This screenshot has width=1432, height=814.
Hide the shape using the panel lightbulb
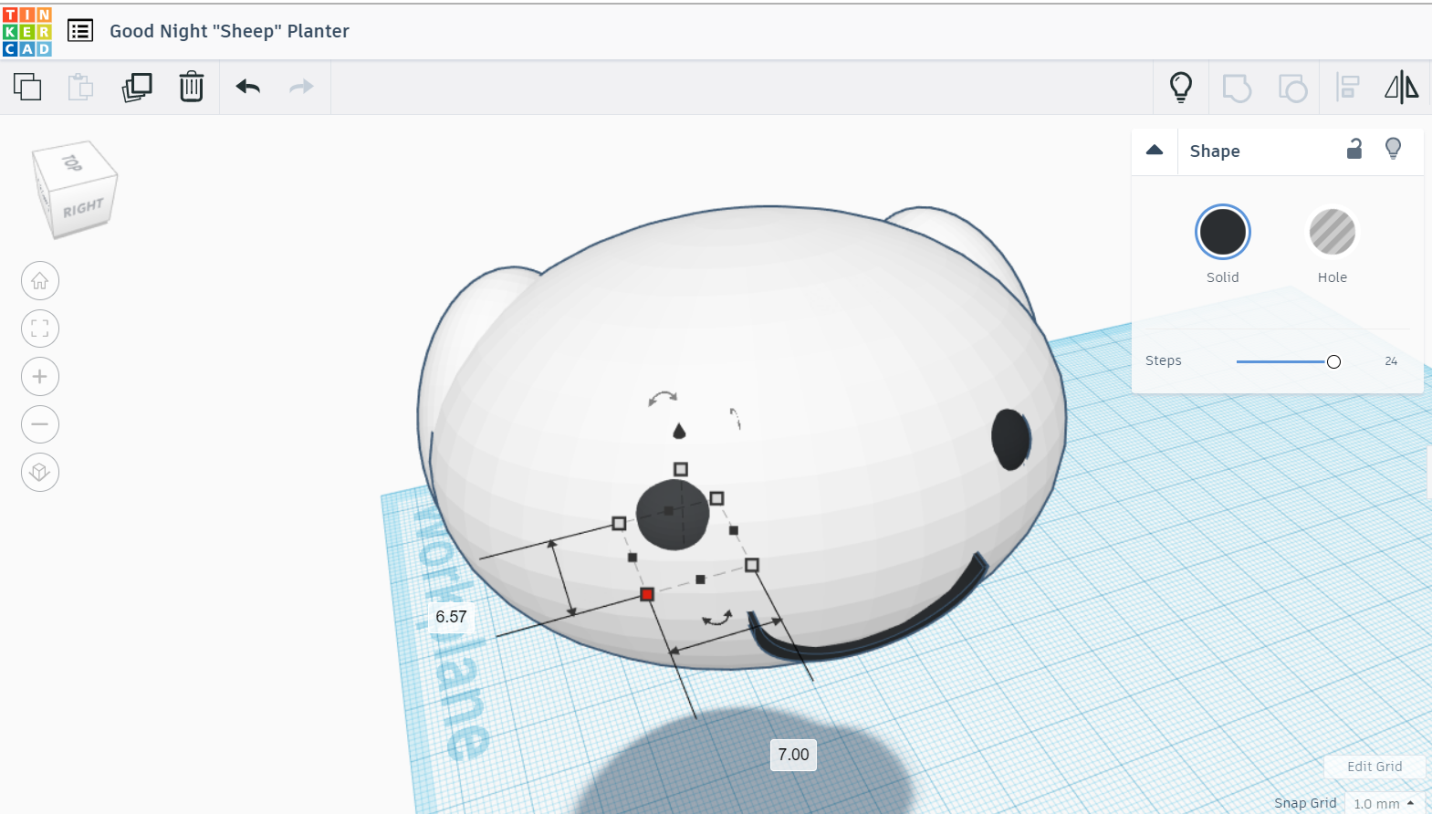[1393, 149]
